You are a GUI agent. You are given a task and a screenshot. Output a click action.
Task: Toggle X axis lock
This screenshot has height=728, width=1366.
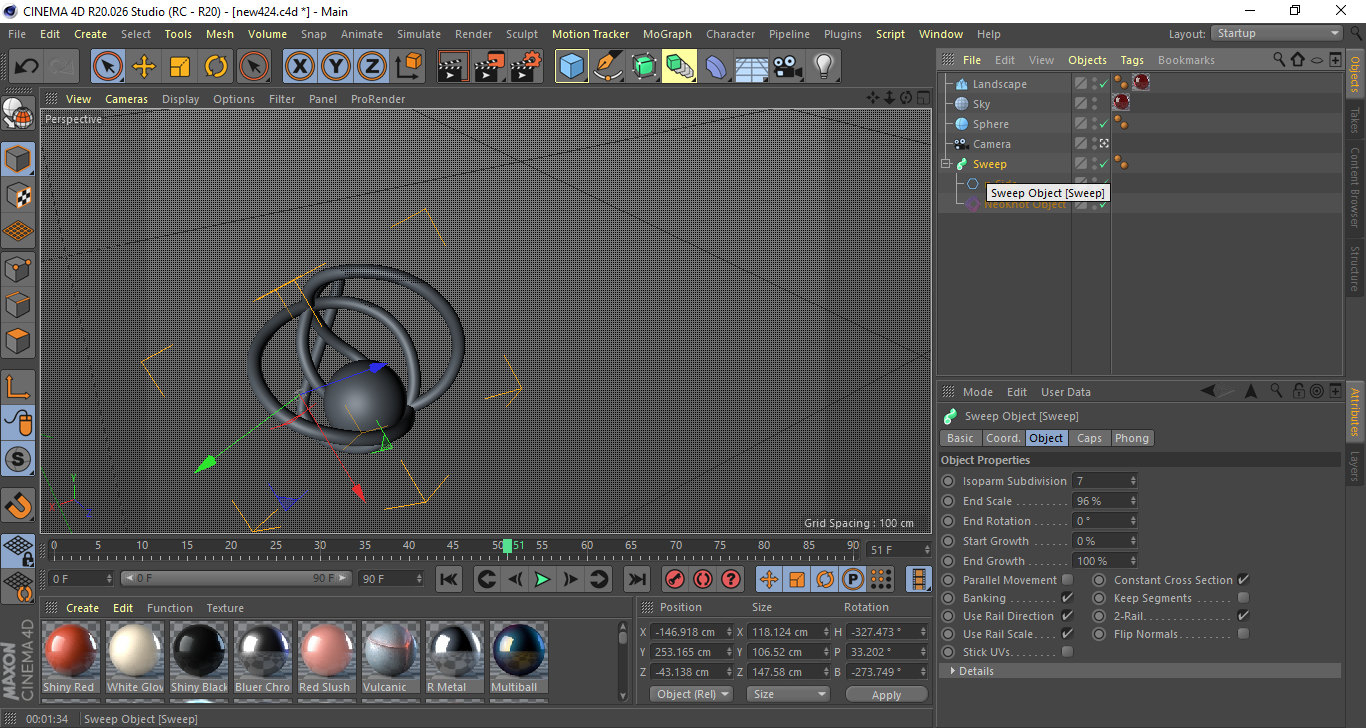pos(300,67)
